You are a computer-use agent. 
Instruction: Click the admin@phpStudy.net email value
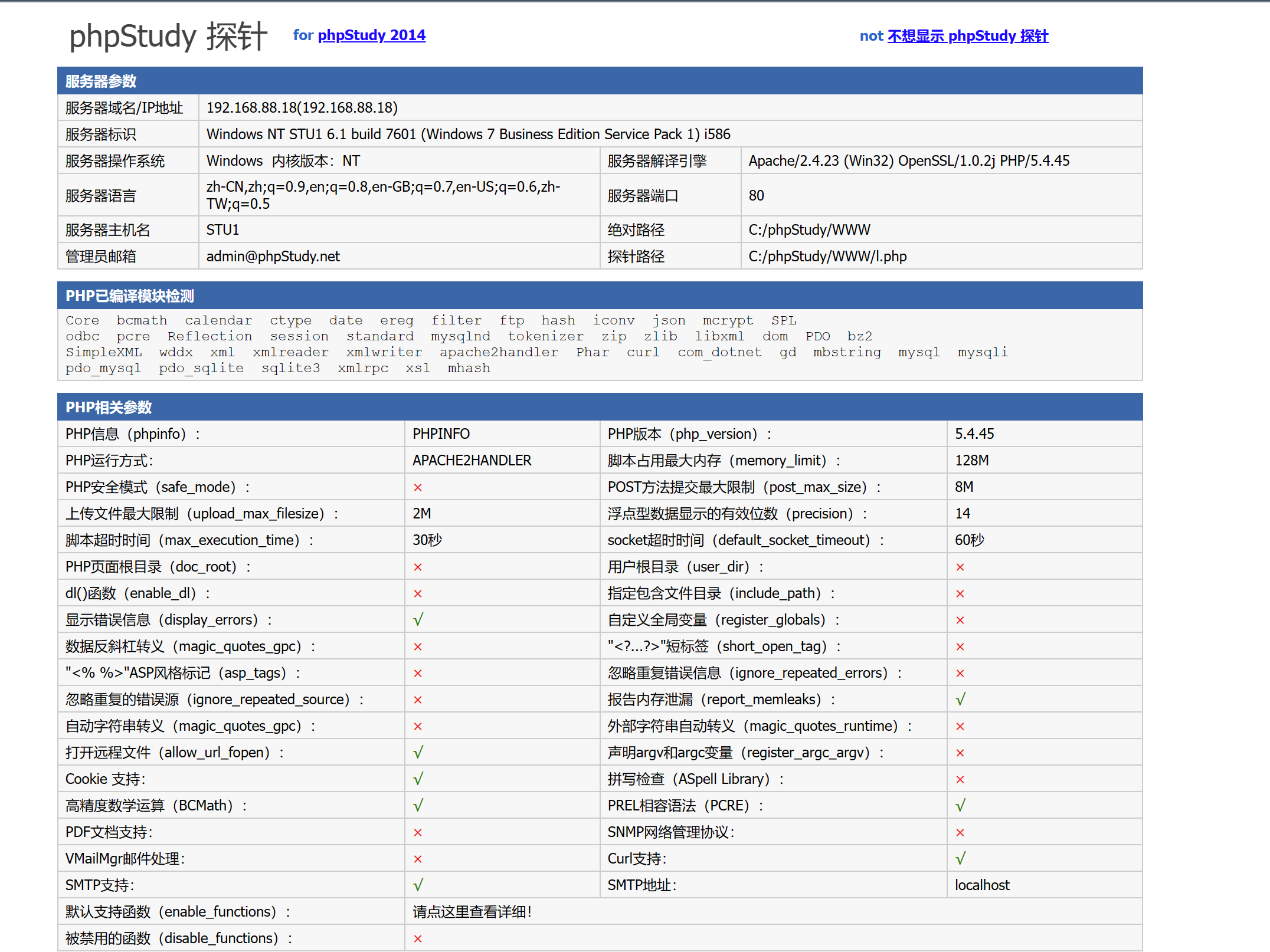click(x=273, y=257)
